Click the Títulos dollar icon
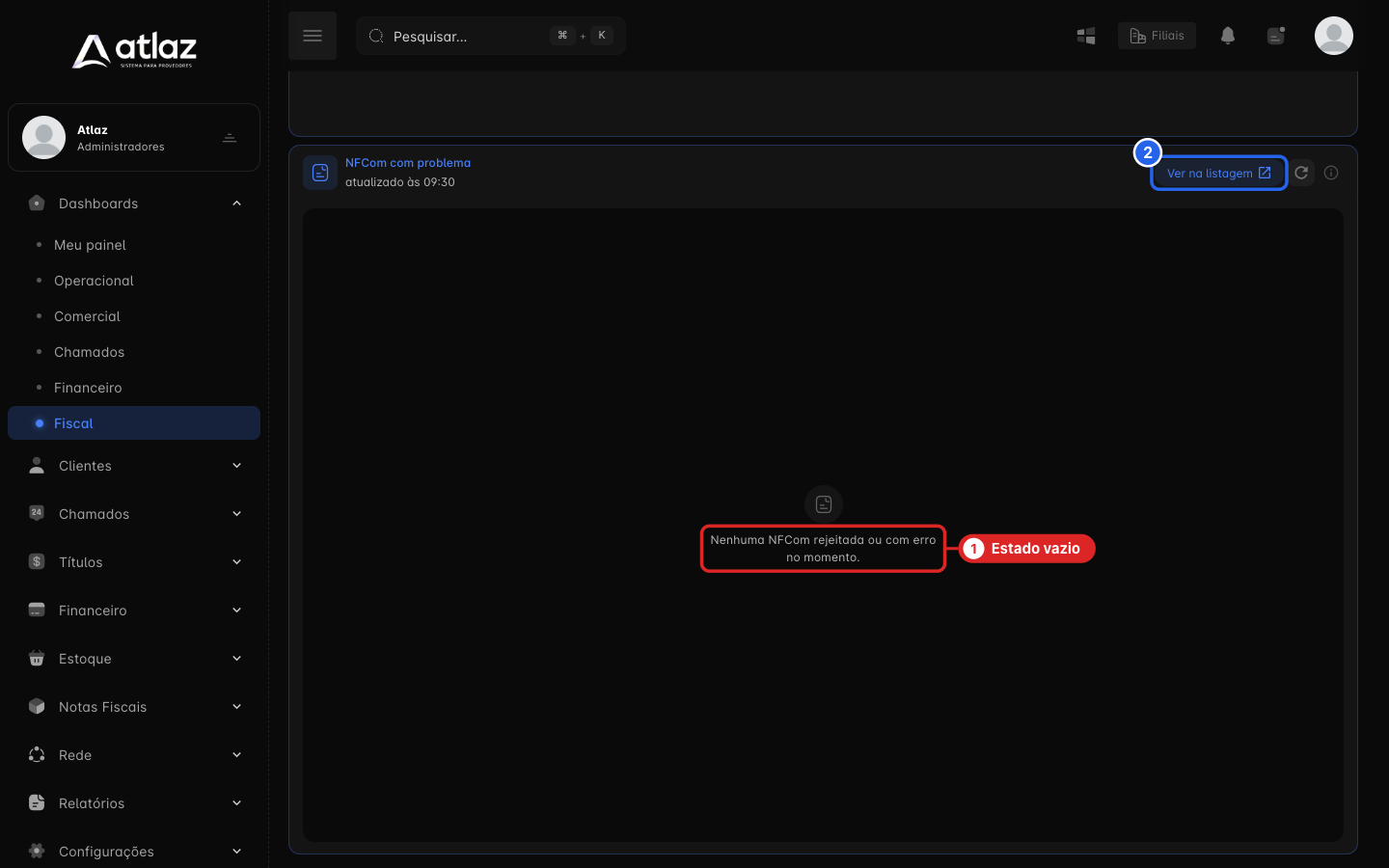Viewport: 1389px width, 868px height. [37, 561]
